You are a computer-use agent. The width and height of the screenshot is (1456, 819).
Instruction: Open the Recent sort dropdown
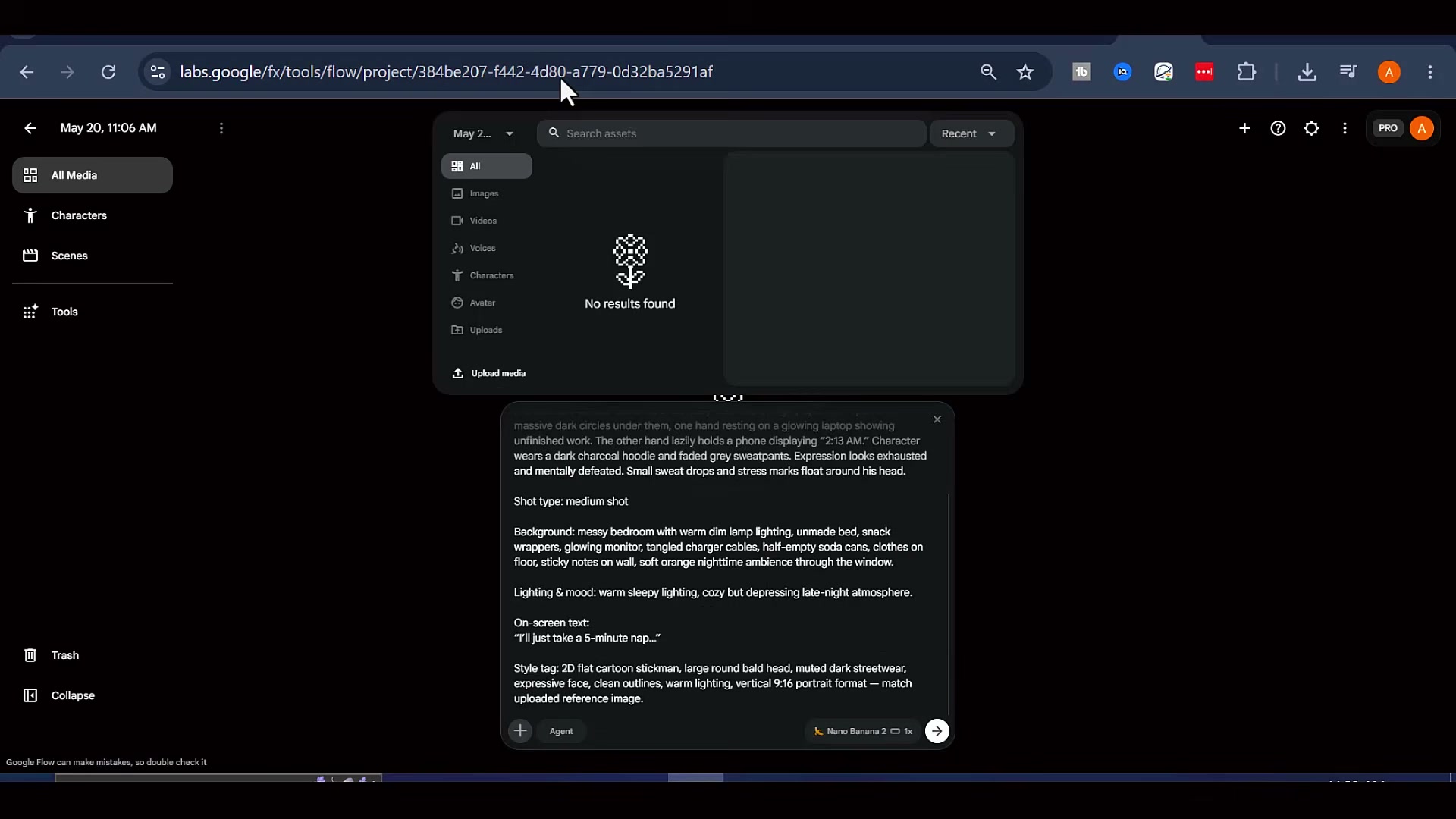click(971, 133)
